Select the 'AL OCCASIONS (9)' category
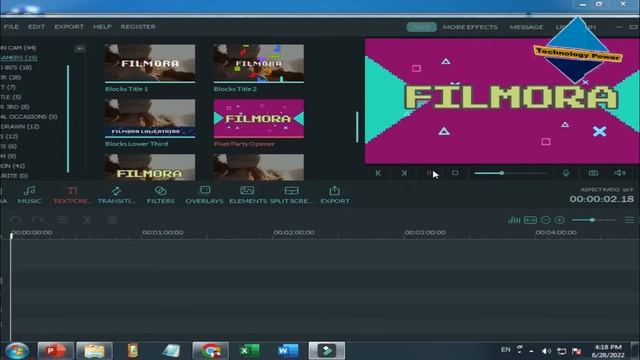Image resolution: width=640 pixels, height=360 pixels. click(29, 117)
